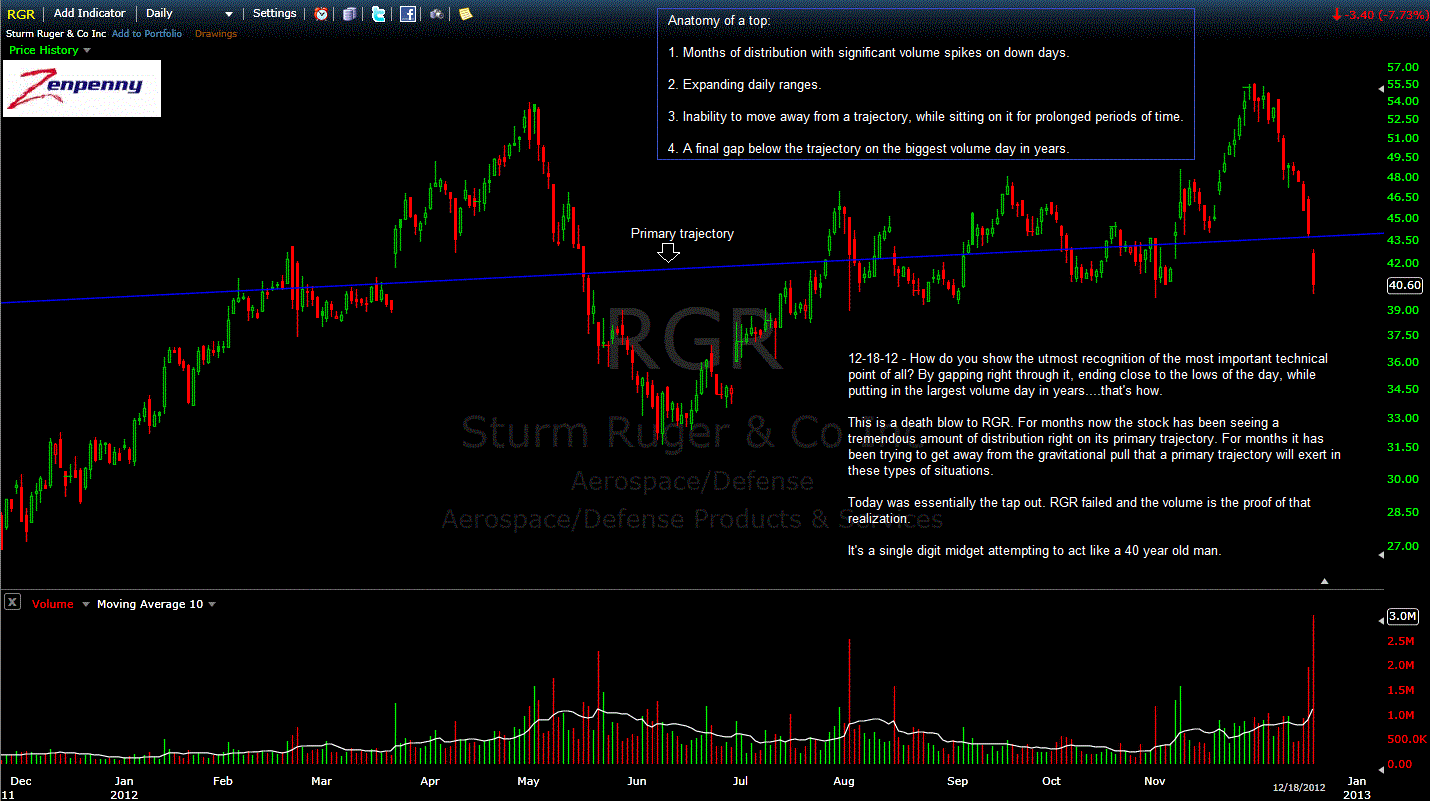This screenshot has width=1430, height=801.
Task: Click the 12-18-12 commentary paragraph
Action: (x=1088, y=374)
